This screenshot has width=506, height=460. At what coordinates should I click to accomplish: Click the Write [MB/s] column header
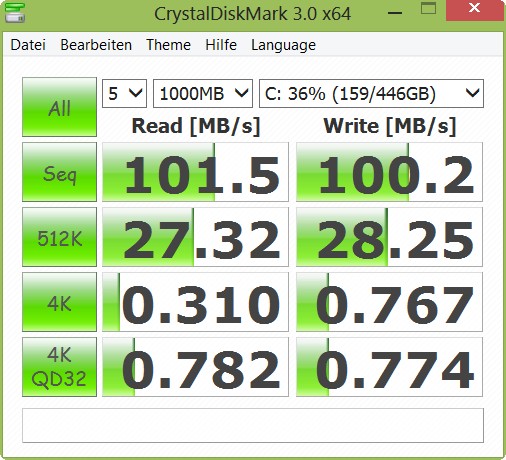390,126
